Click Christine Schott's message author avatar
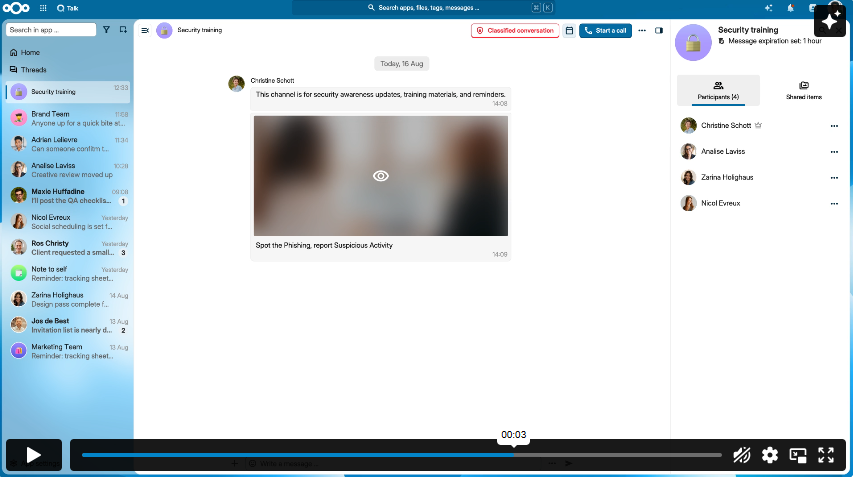This screenshot has height=477, width=853. pyautogui.click(x=236, y=84)
